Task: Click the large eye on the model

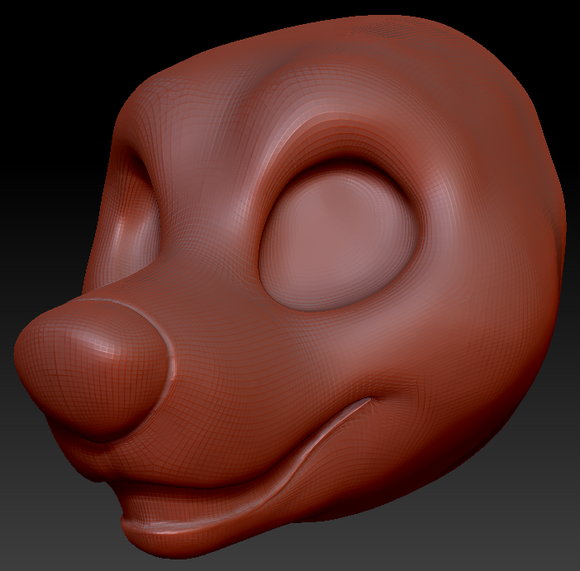Action: tap(340, 239)
